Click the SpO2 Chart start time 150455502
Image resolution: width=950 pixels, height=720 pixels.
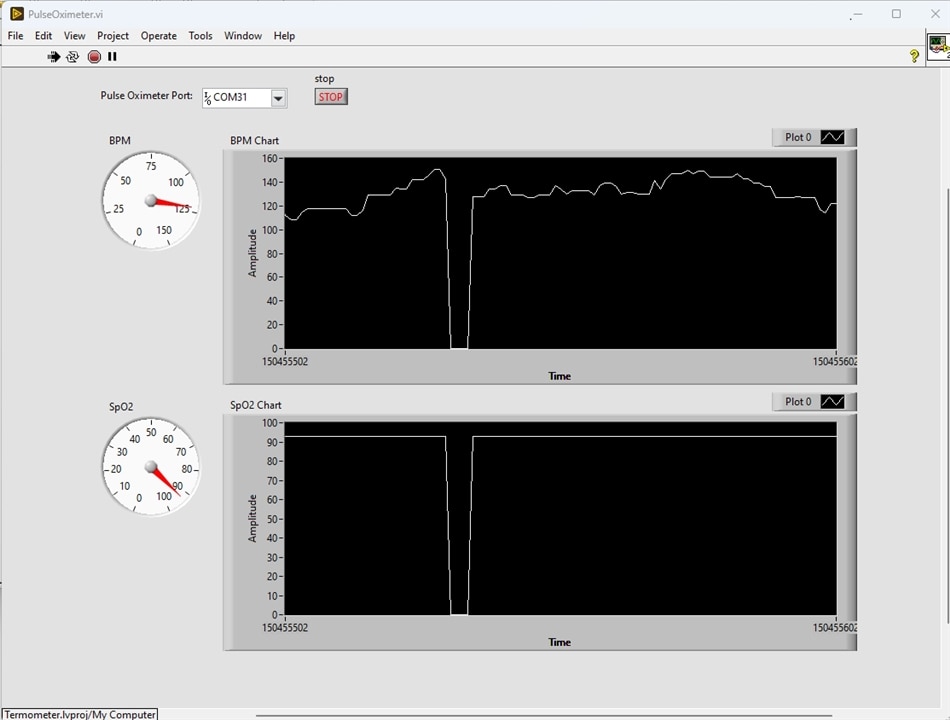(285, 628)
